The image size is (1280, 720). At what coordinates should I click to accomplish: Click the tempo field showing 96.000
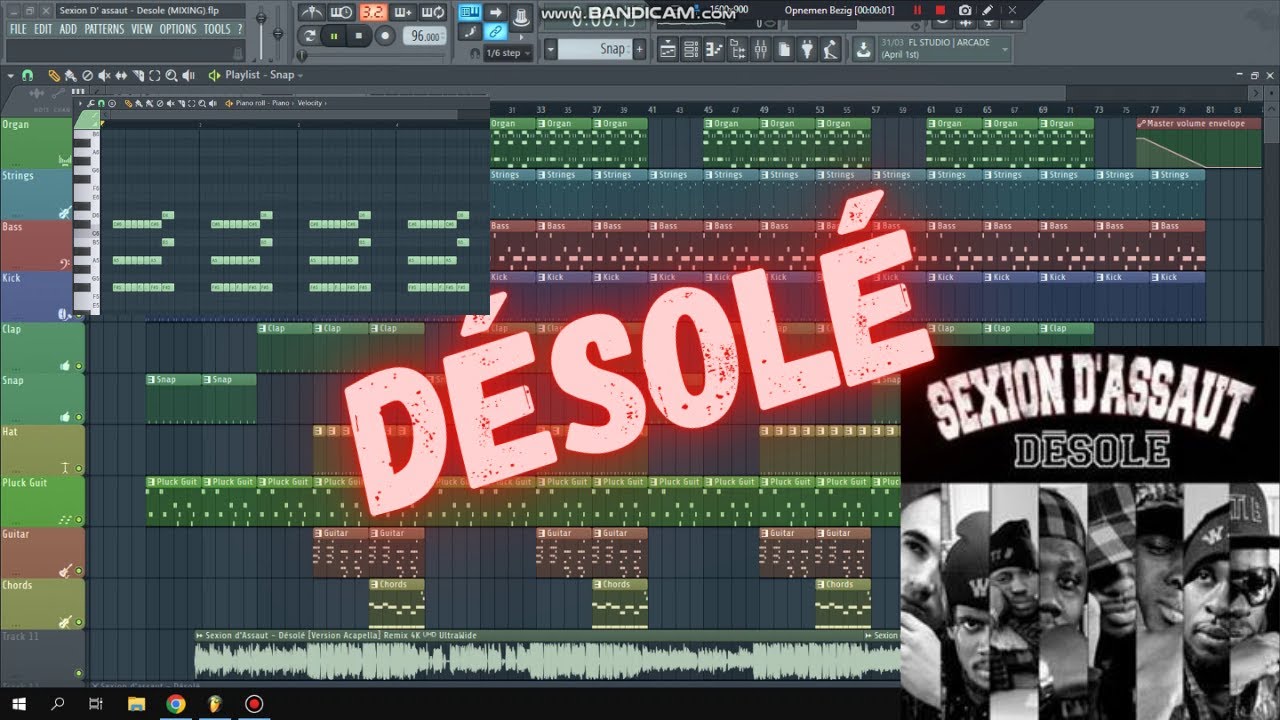[425, 35]
